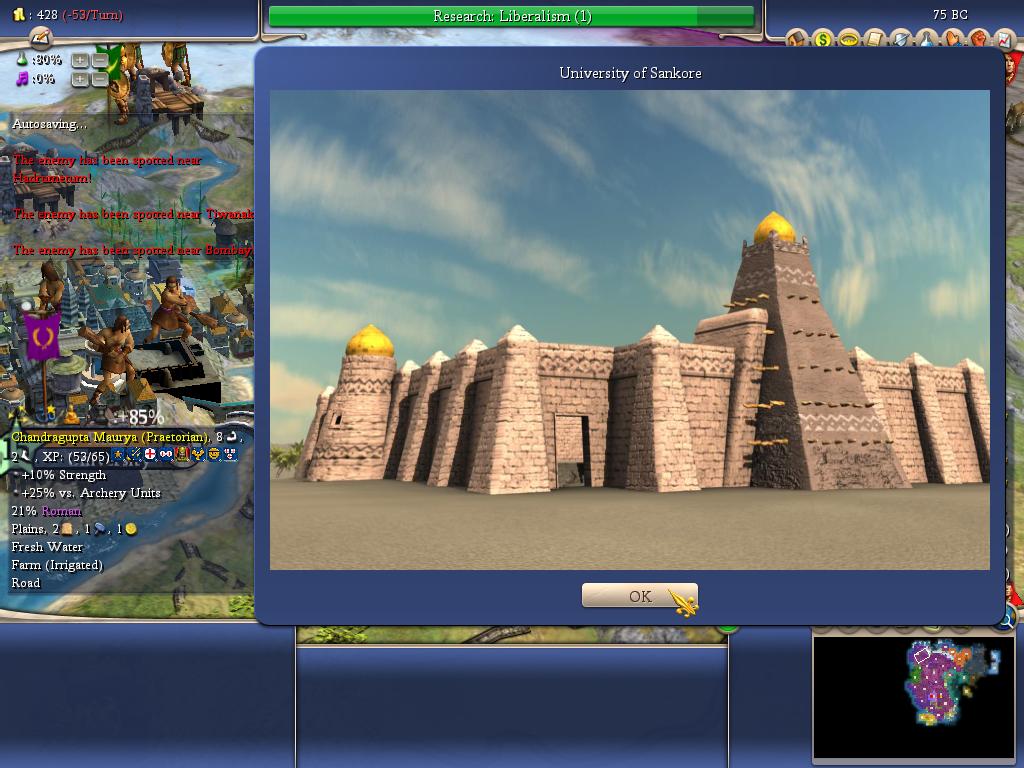Open the Victory Conditions fist icon
This screenshot has height=768, width=1024.
(977, 40)
